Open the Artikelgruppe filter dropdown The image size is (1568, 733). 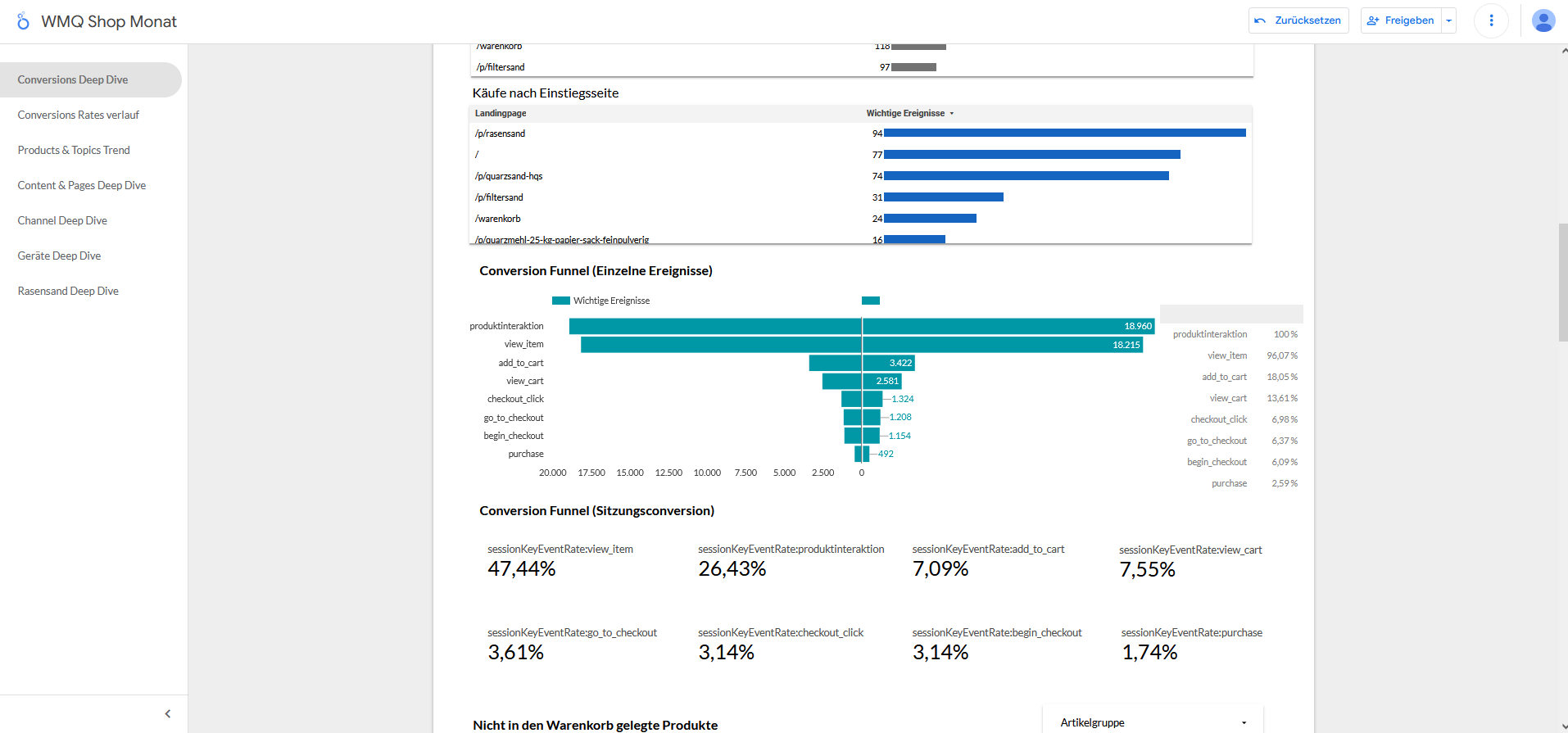coord(1153,722)
